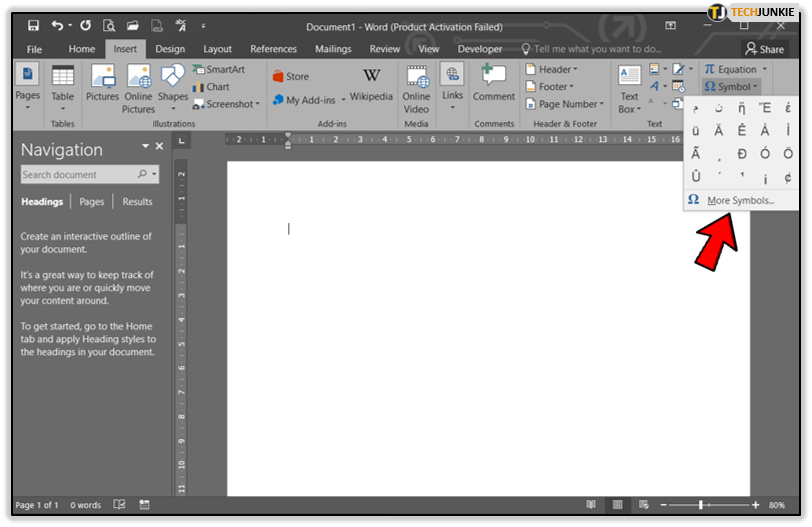Click the Page 1 of 1 indicator
This screenshot has width=812, height=527.
point(37,505)
